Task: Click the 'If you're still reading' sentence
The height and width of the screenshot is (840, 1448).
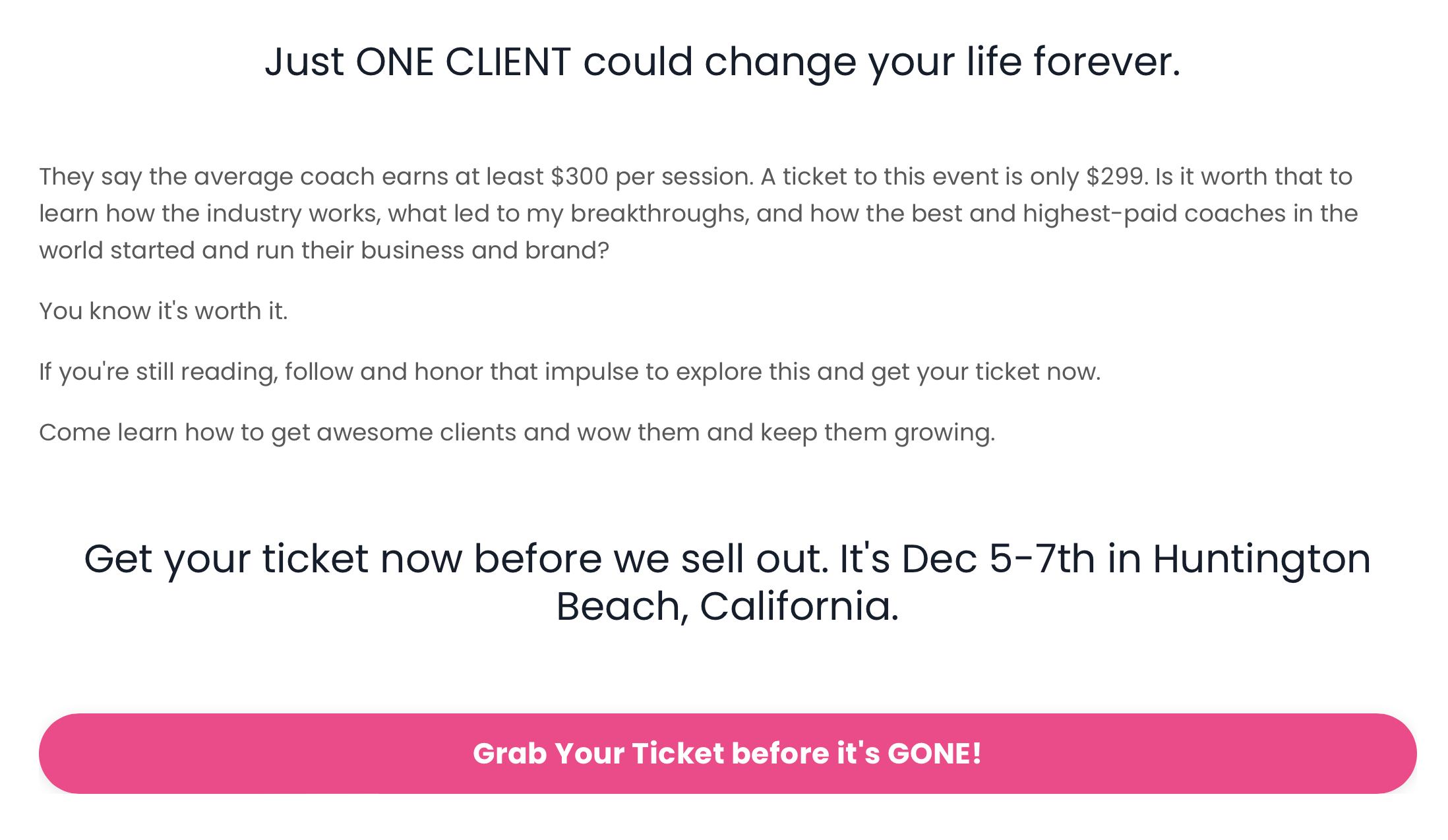Action: pos(570,372)
